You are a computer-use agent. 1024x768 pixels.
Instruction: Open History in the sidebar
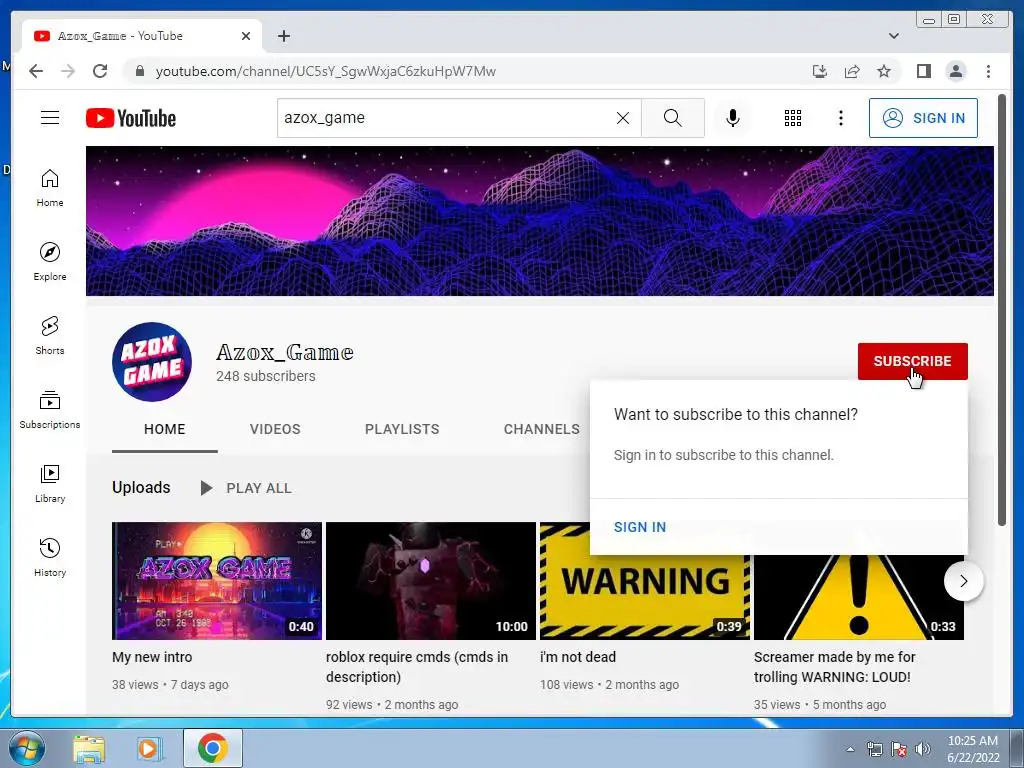[x=50, y=557]
